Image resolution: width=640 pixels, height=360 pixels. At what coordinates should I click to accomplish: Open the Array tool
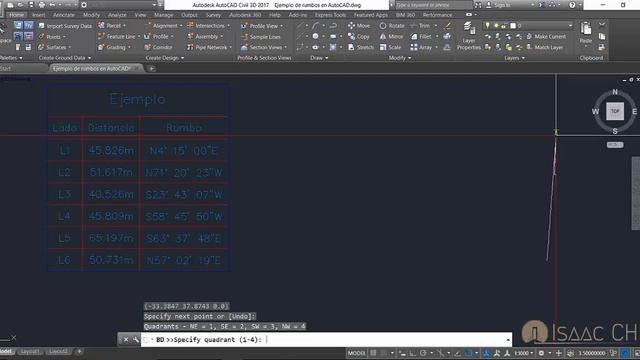(421, 47)
